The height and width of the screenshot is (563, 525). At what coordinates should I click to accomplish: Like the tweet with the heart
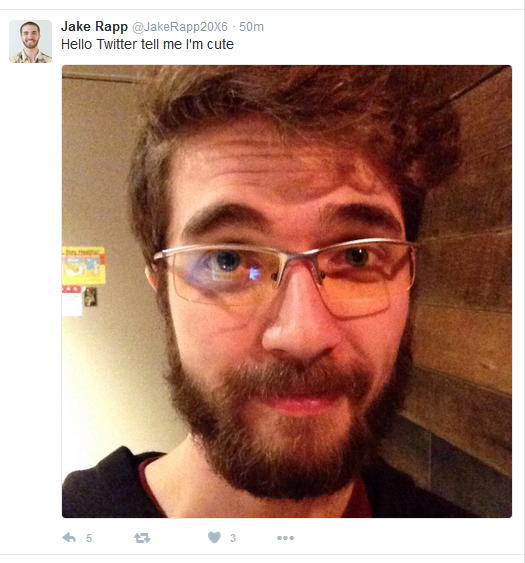[x=214, y=538]
